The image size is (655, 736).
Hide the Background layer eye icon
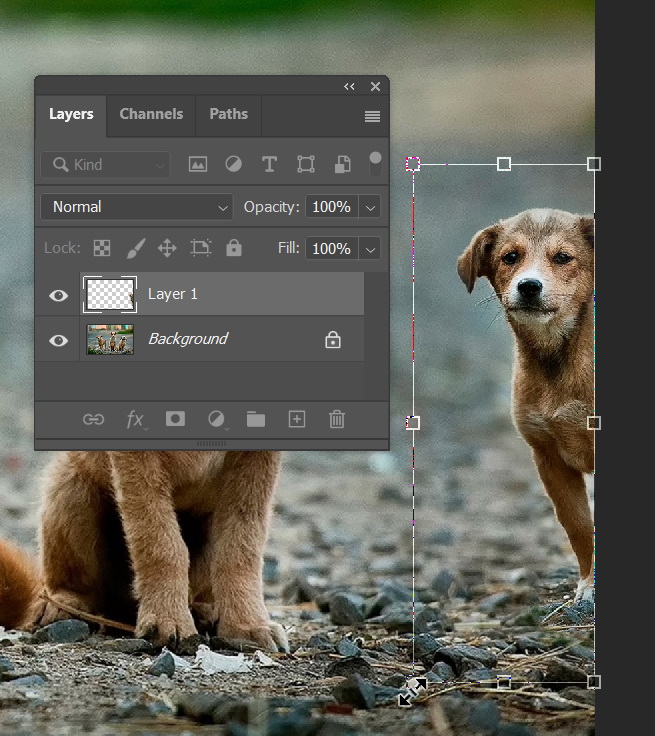pyautogui.click(x=58, y=340)
